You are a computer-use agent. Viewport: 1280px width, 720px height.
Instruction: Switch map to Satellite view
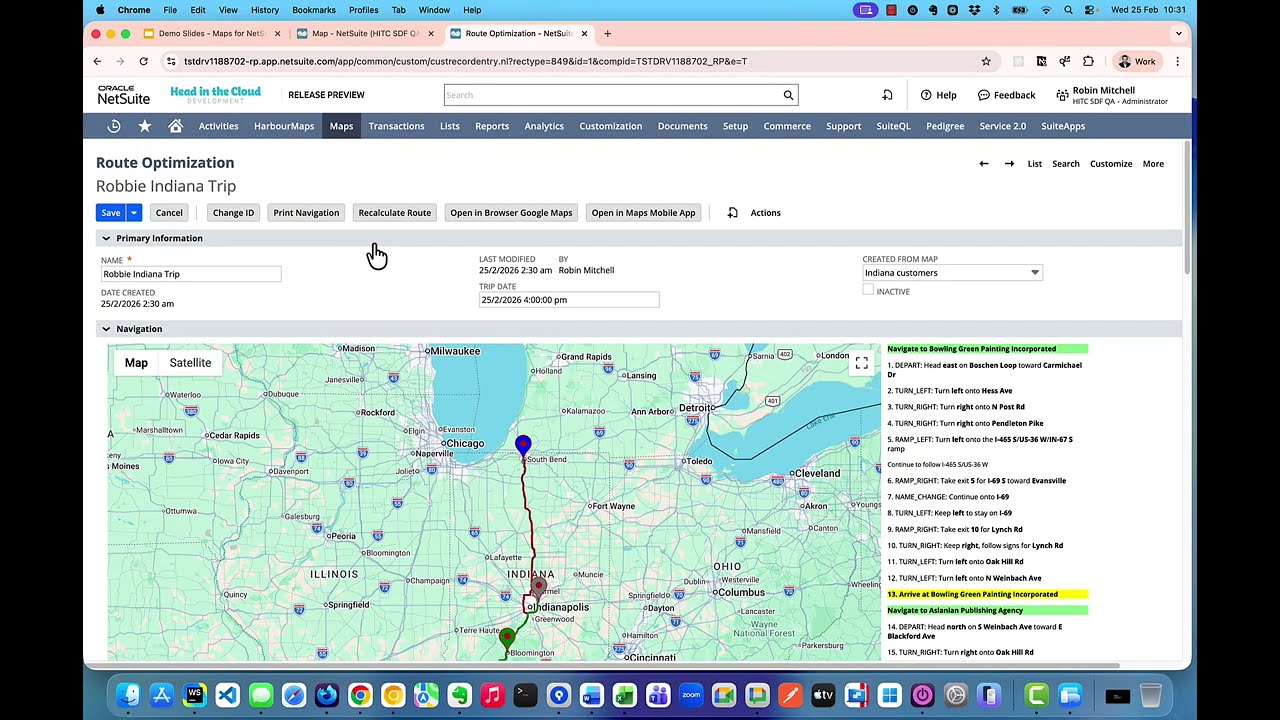point(190,363)
